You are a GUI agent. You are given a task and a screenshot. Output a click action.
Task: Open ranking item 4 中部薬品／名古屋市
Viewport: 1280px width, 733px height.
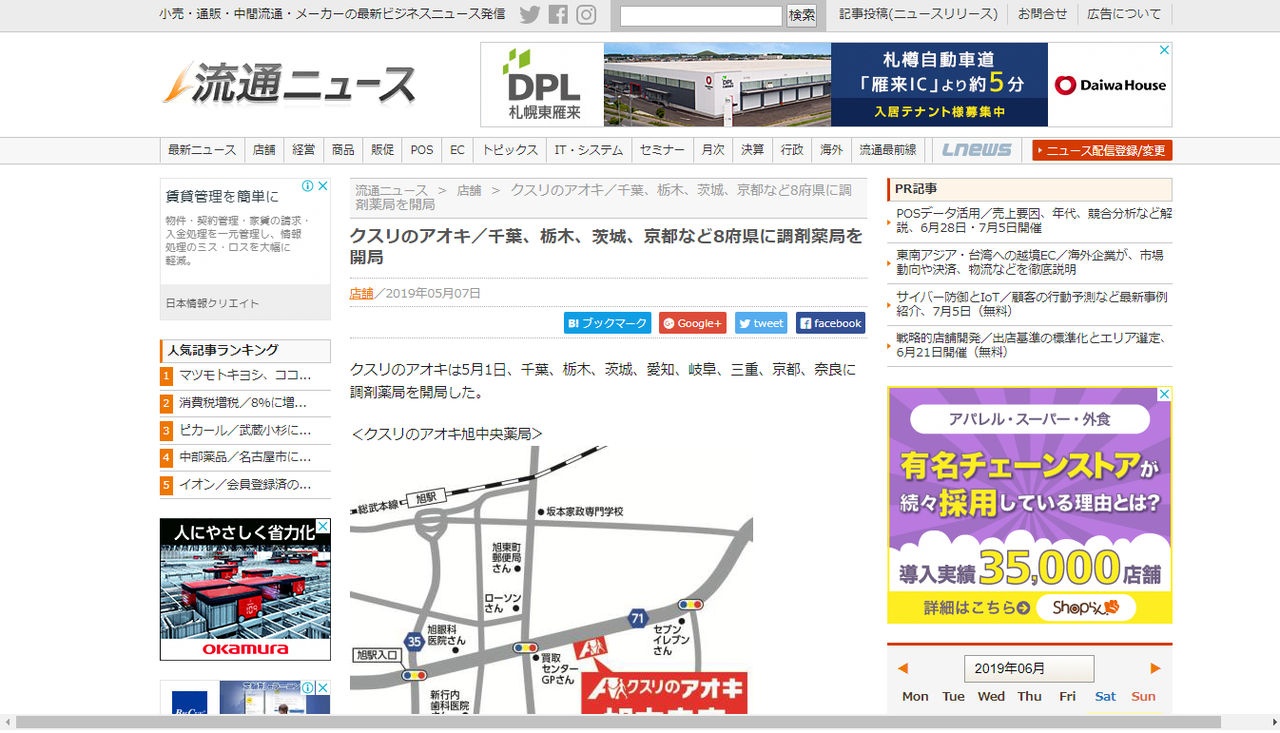point(245,458)
